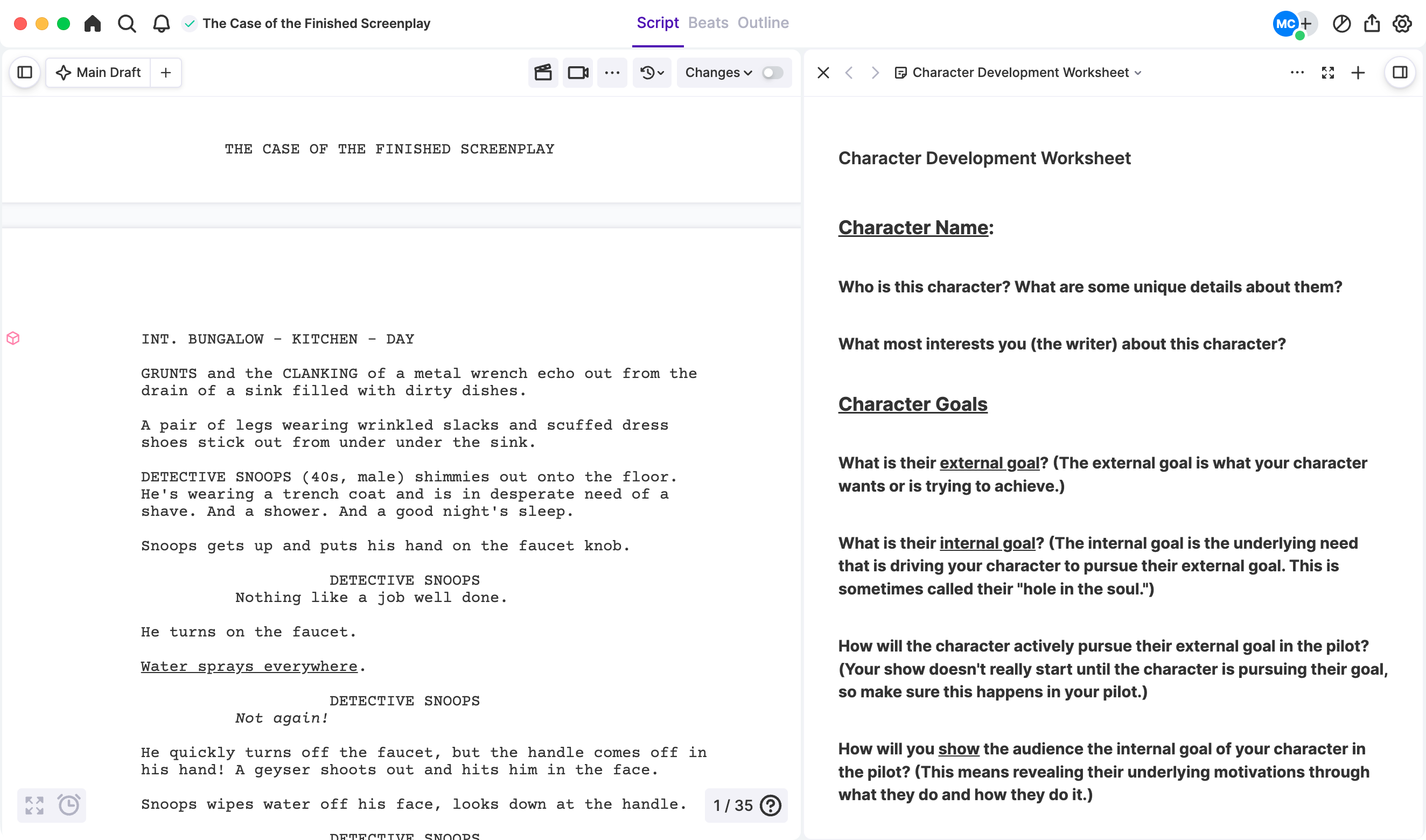Click italic dialogue 'Not again!'
Viewport: 1426px width, 840px height.
(x=281, y=718)
